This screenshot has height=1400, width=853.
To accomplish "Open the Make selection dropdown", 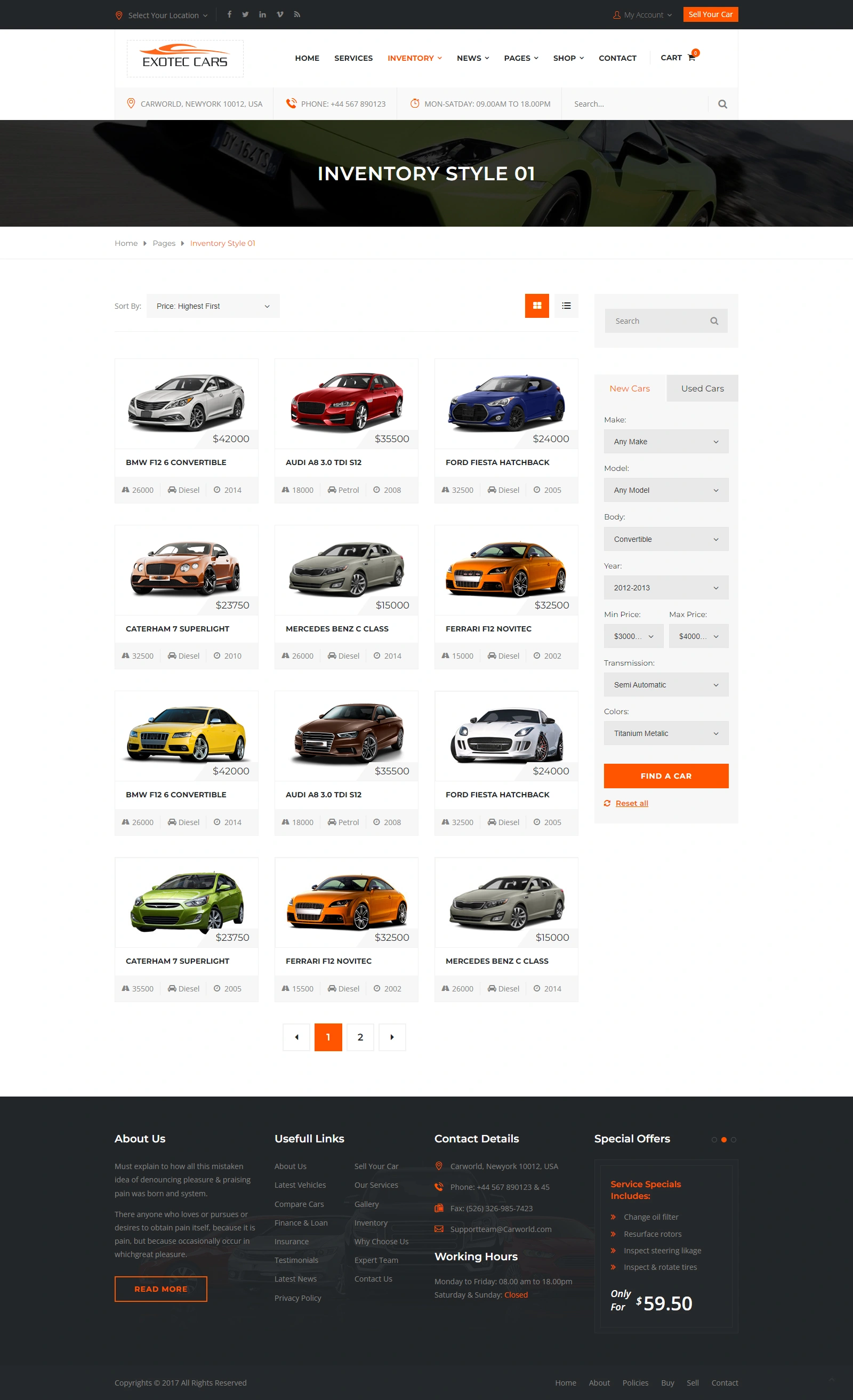I will click(666, 441).
